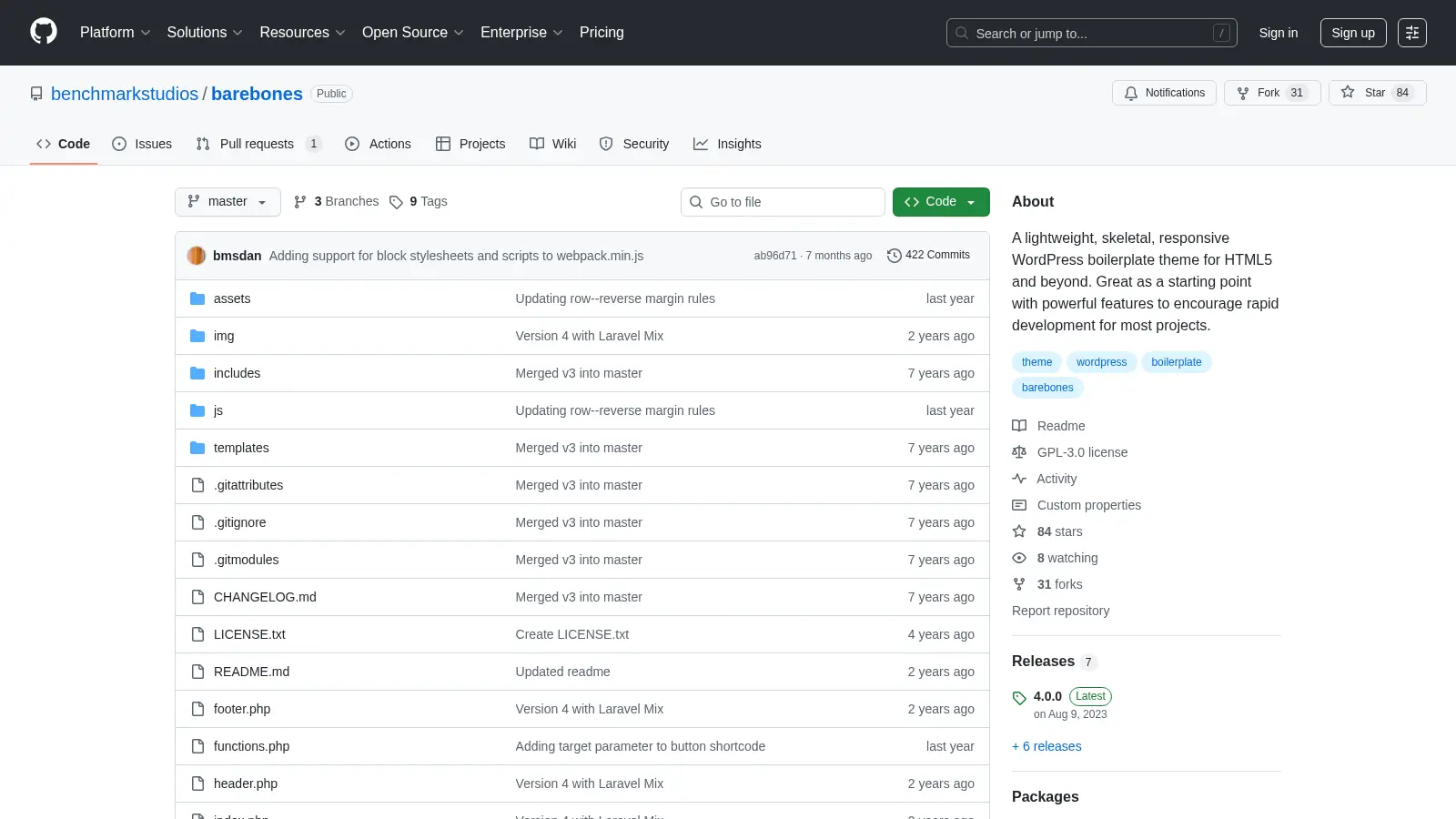Open the barebones repository link
The height and width of the screenshot is (819, 1456).
point(257,94)
